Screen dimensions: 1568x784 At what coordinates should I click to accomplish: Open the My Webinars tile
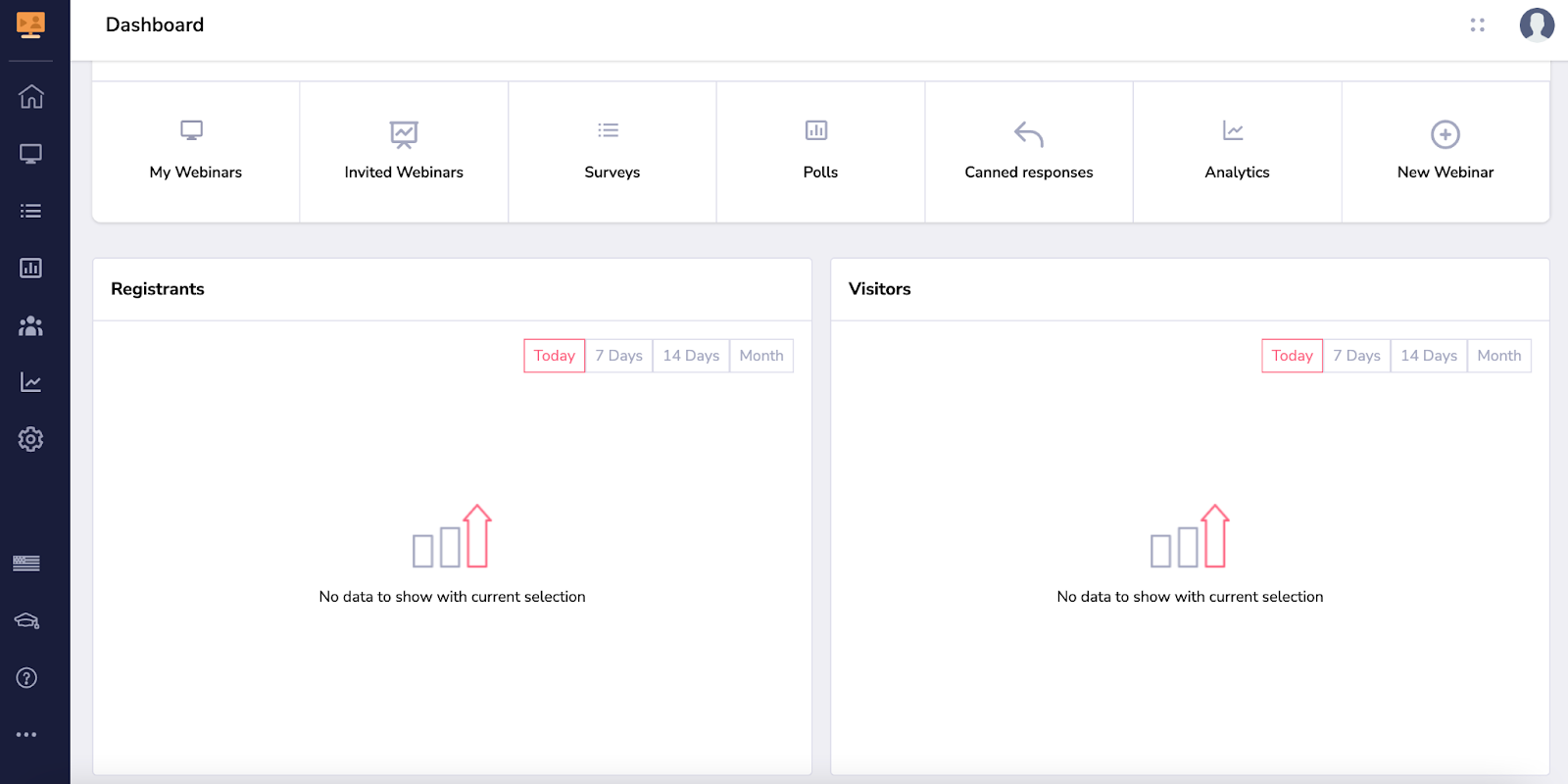(196, 152)
